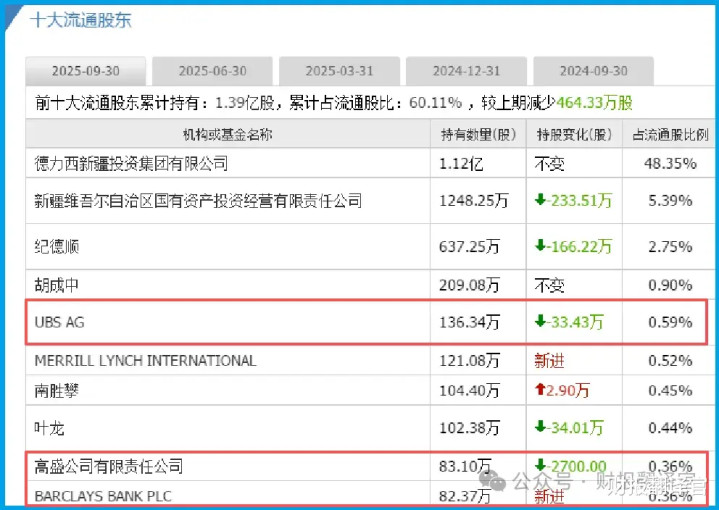
Task: Click the 持有数量(股) column header
Action: 478,134
